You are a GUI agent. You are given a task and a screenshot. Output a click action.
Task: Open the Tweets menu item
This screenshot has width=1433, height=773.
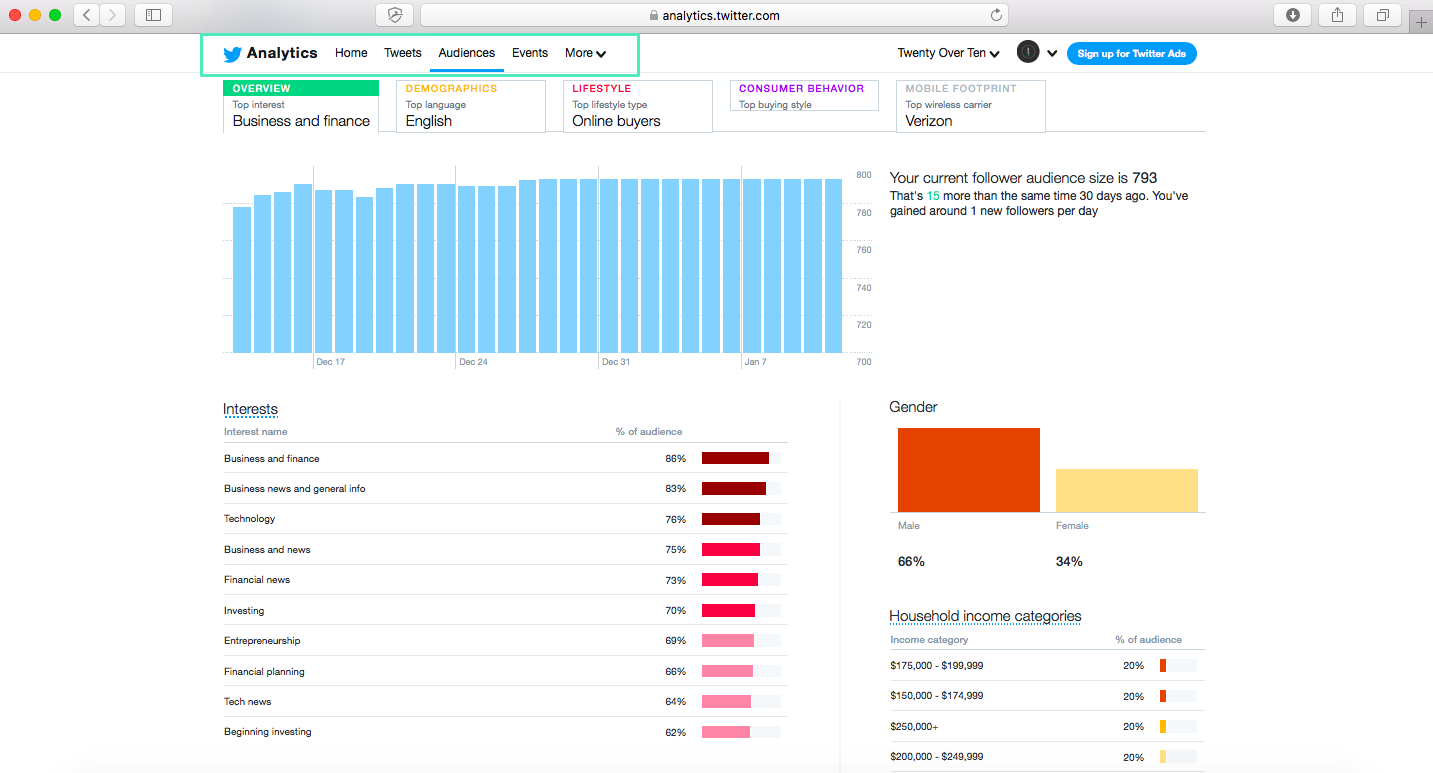coord(403,53)
